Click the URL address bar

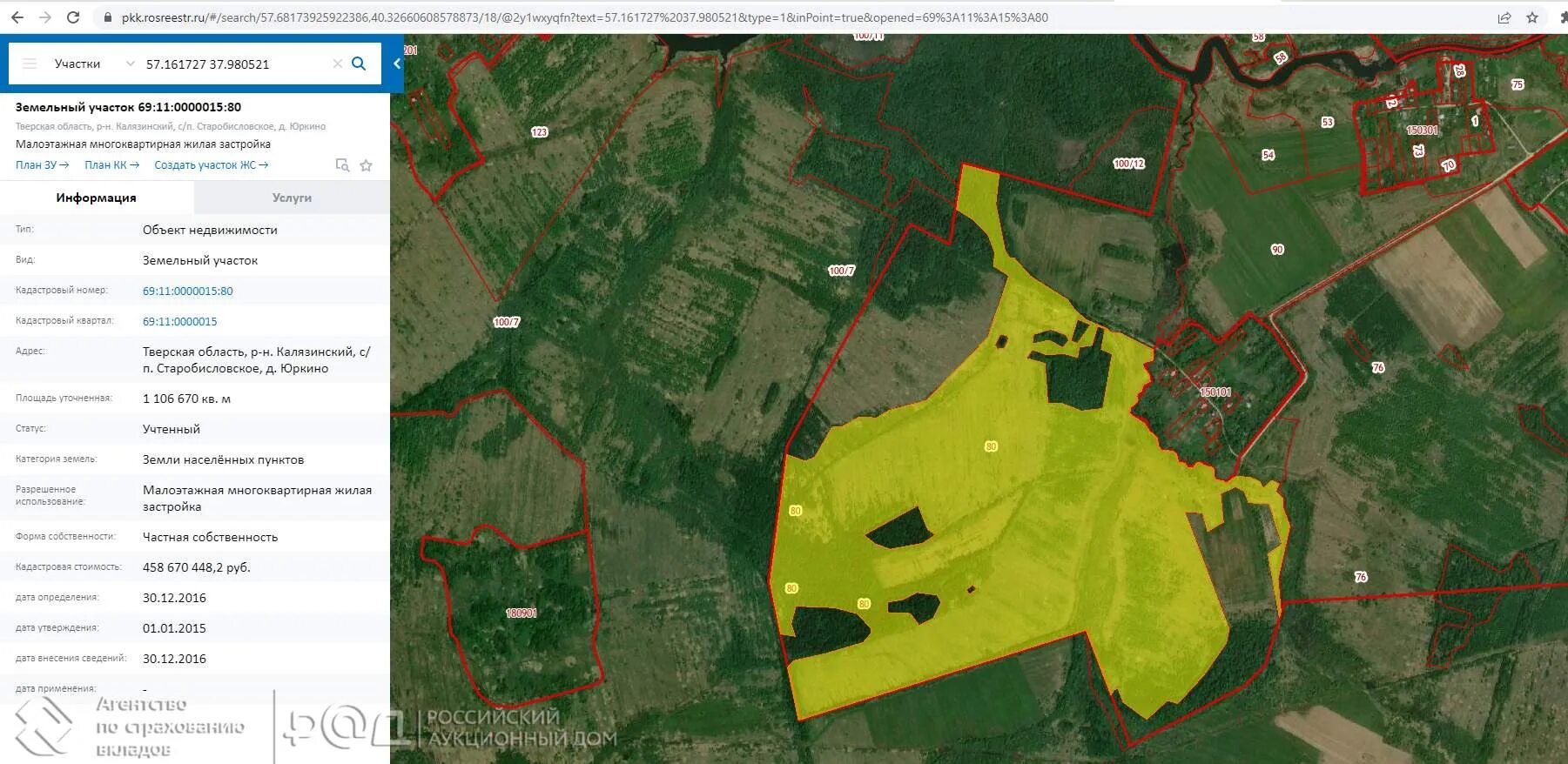click(x=584, y=17)
